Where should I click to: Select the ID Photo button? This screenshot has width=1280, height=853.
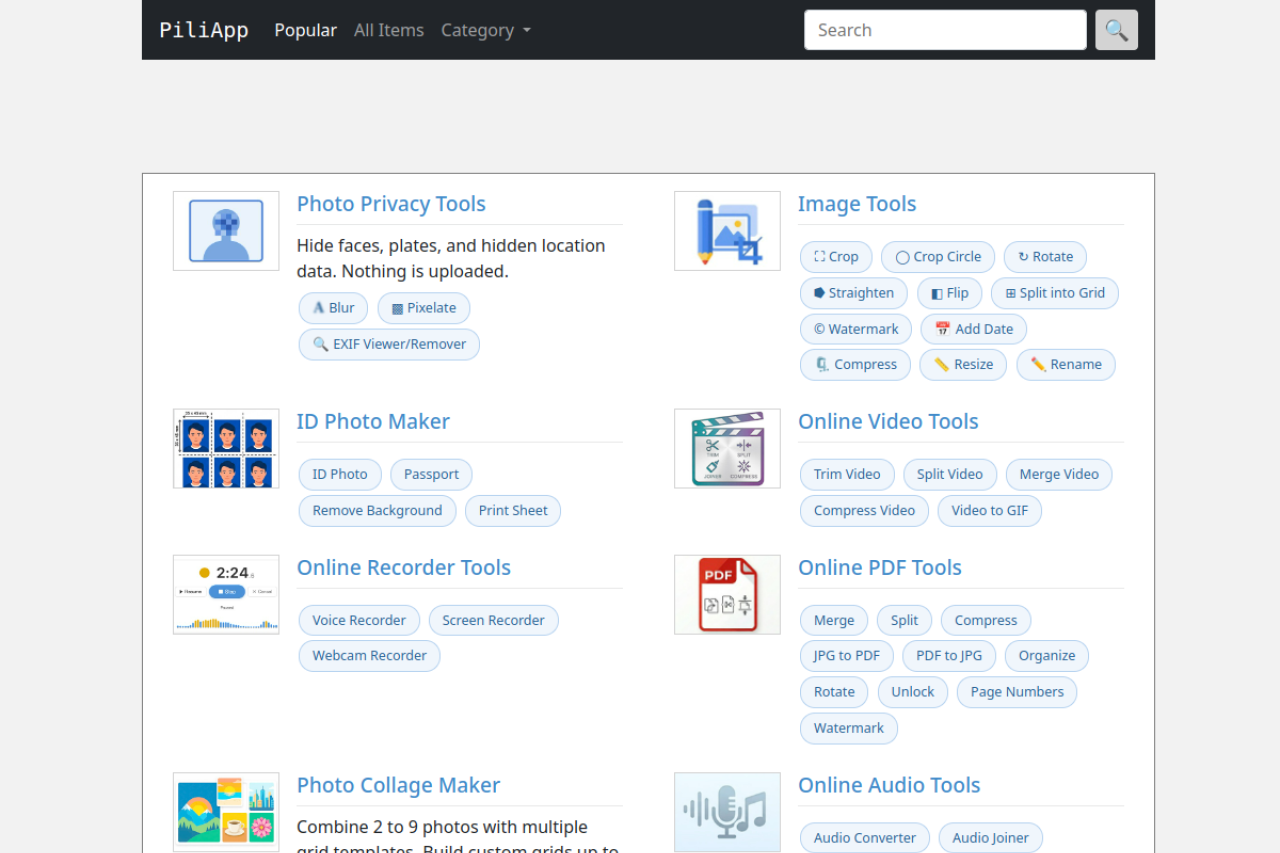(340, 475)
